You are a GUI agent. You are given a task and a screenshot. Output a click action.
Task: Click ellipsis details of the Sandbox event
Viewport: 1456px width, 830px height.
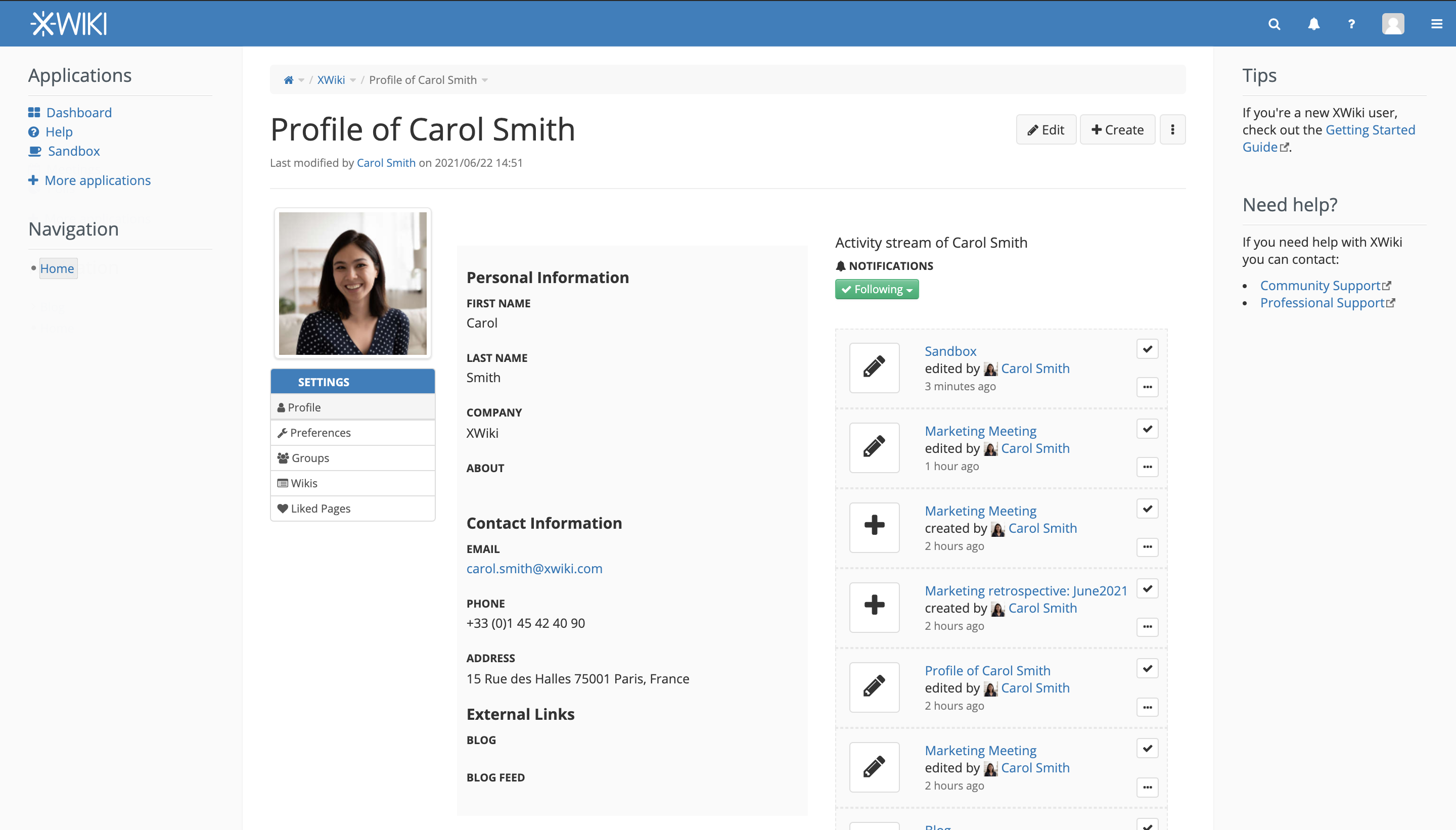click(1147, 387)
